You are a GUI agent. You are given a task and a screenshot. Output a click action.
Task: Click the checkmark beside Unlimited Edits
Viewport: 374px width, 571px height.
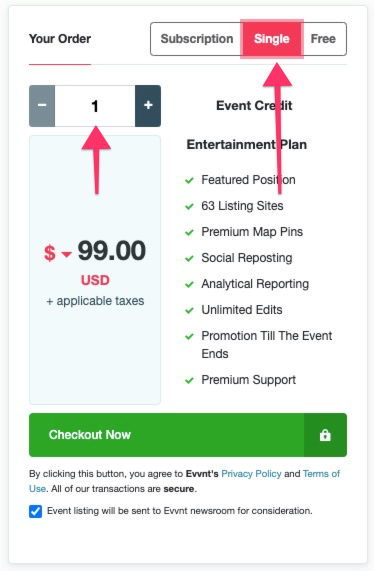[189, 311]
